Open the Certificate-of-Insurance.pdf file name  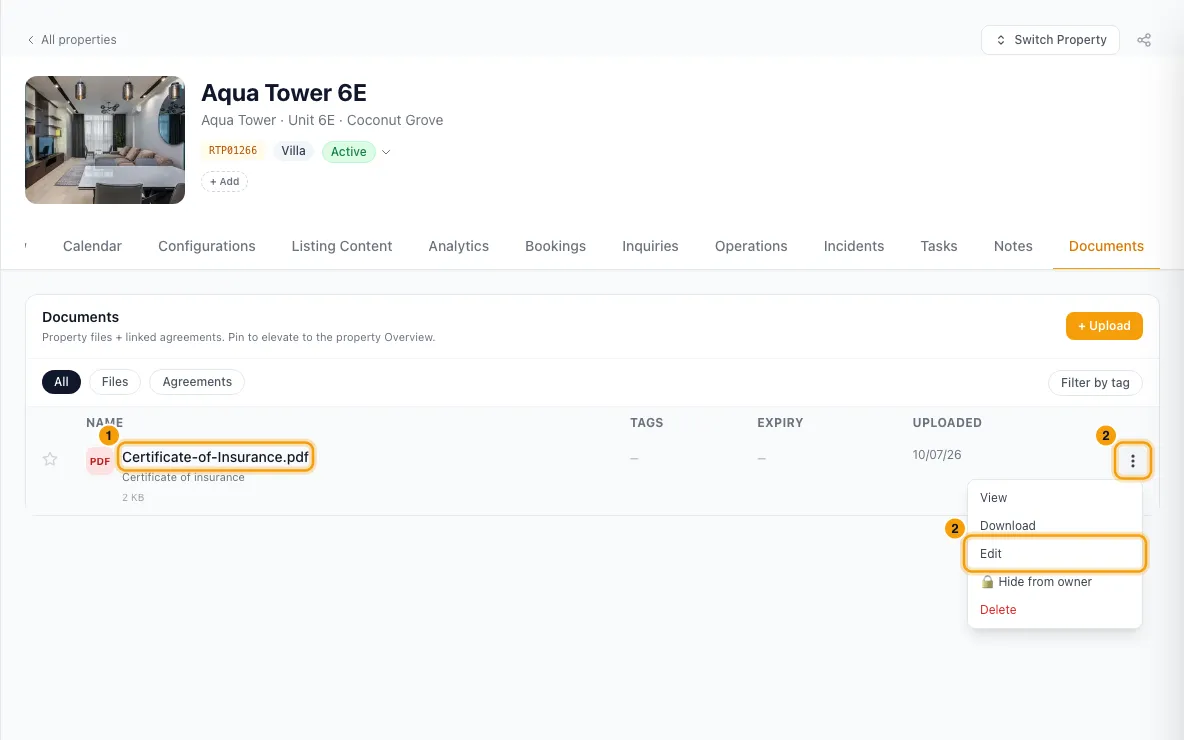215,457
